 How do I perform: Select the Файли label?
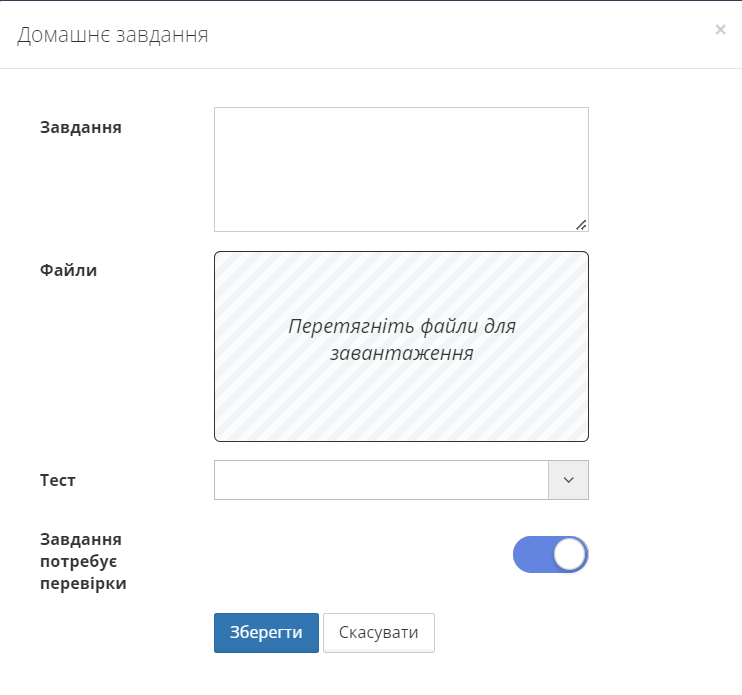(x=69, y=270)
